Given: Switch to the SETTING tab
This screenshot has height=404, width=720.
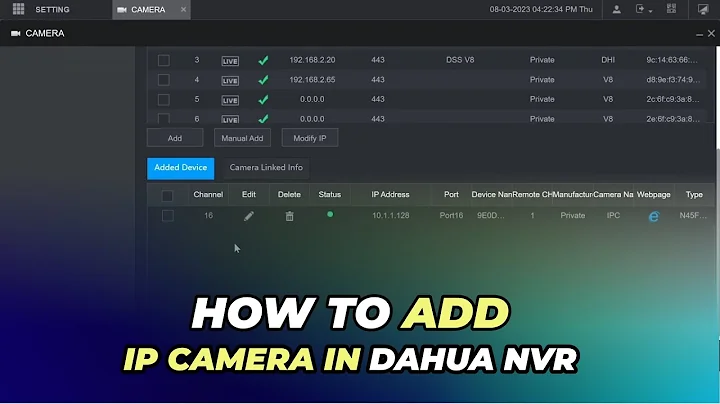Looking at the screenshot, I should click(52, 10).
